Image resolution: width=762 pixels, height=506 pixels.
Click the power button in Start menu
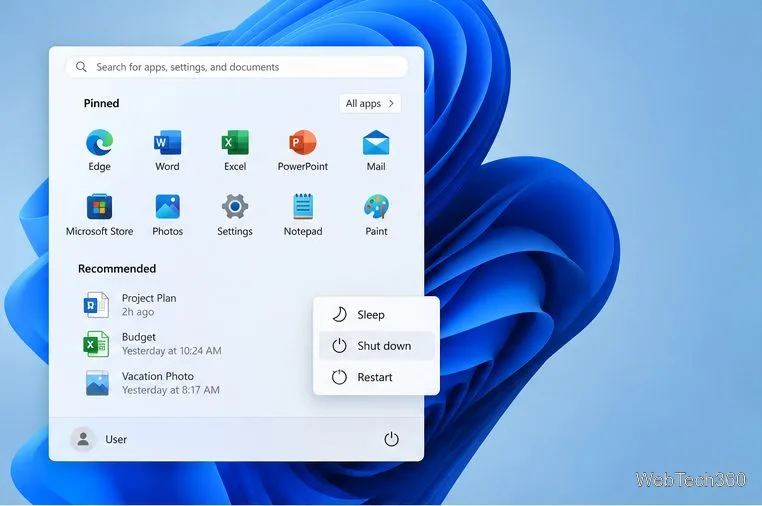[x=392, y=439]
